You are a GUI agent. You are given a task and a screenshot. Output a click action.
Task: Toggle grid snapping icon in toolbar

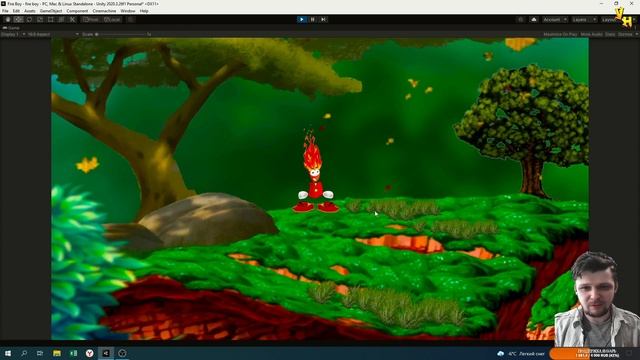(x=131, y=19)
